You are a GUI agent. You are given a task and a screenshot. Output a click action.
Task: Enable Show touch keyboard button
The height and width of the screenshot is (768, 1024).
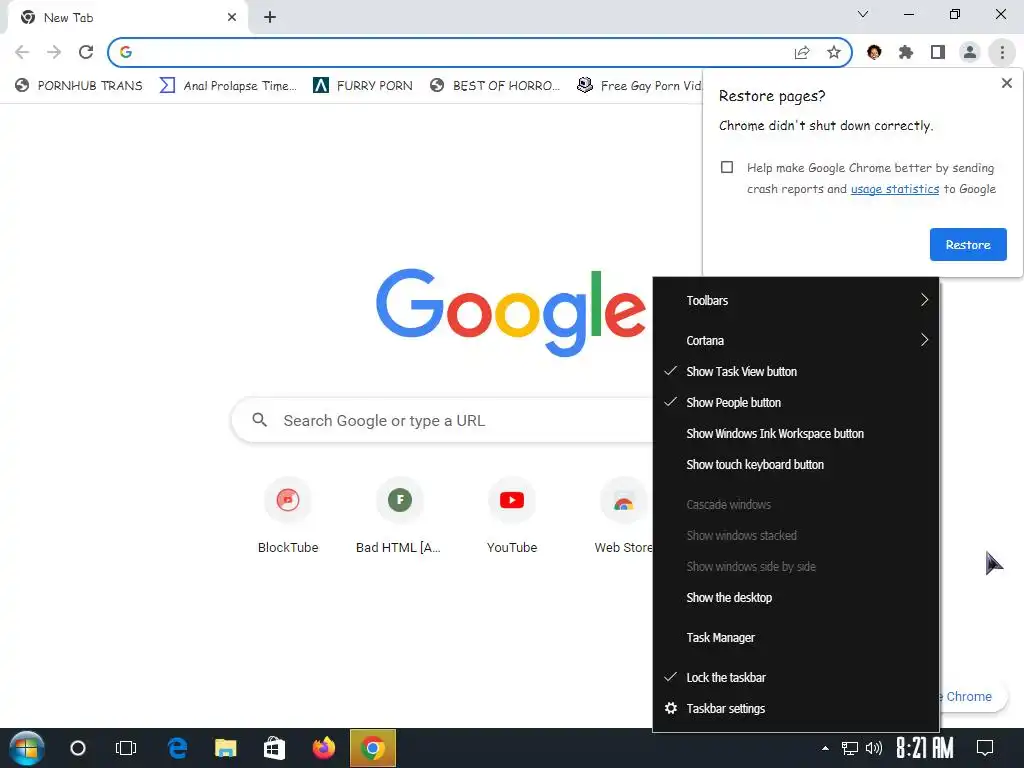click(x=795, y=464)
